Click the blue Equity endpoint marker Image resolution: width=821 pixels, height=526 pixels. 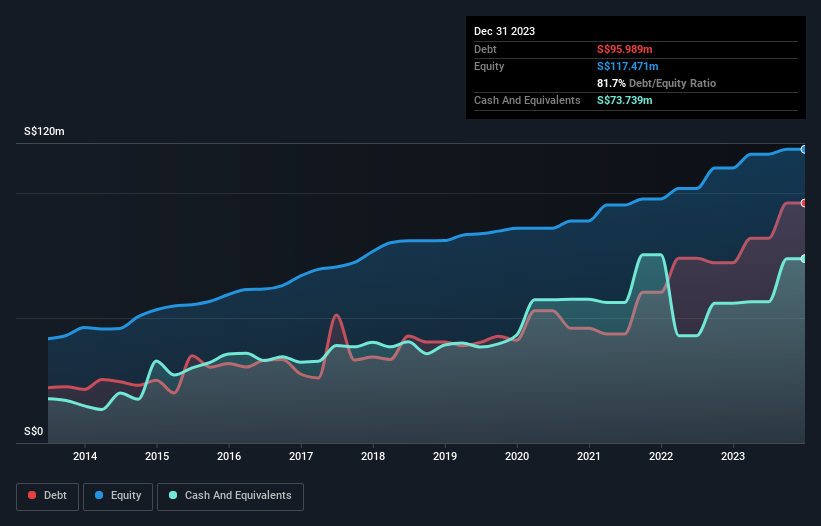click(804, 150)
